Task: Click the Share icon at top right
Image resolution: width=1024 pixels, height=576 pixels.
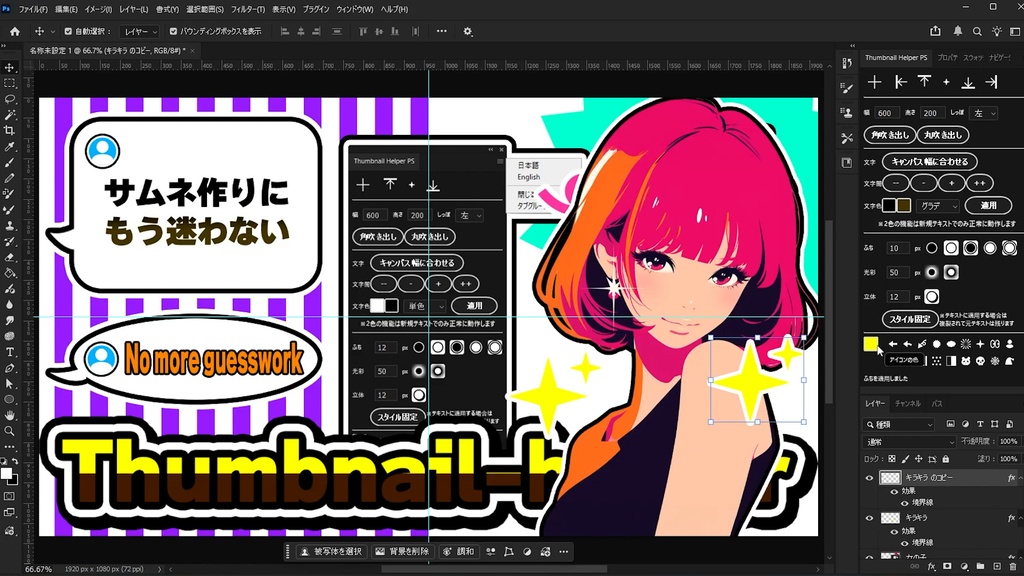Action: (x=935, y=31)
